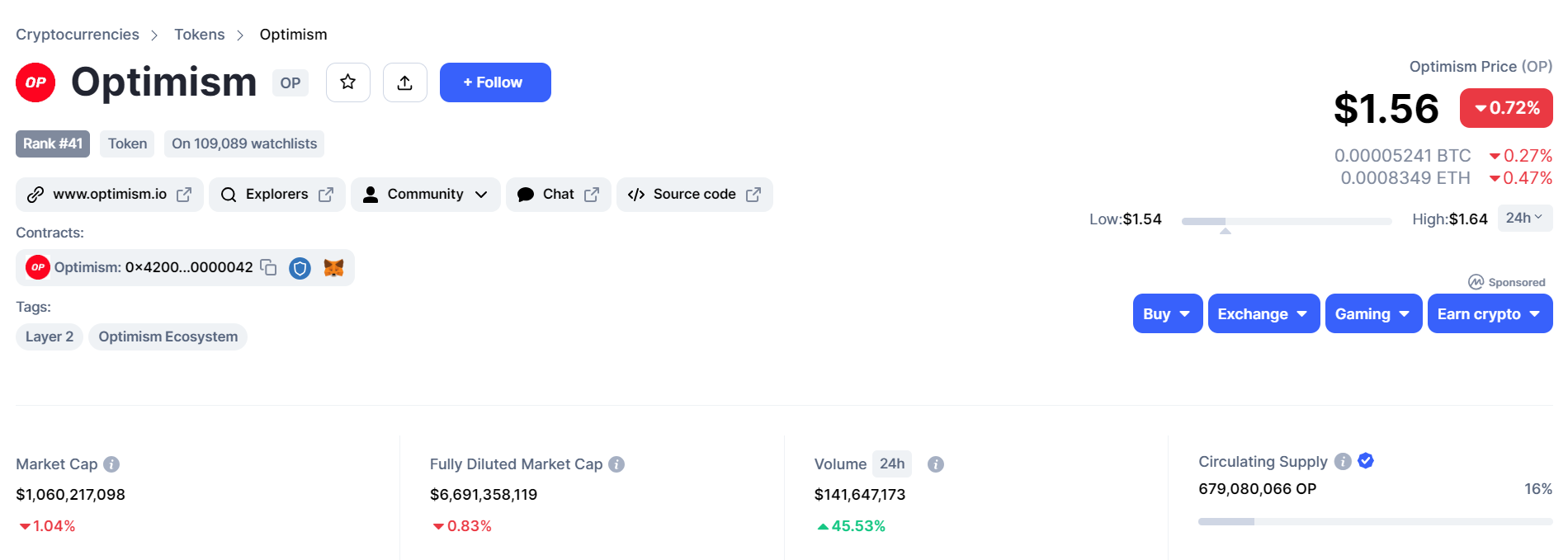Click the person icon on the Community chip

coord(371,195)
